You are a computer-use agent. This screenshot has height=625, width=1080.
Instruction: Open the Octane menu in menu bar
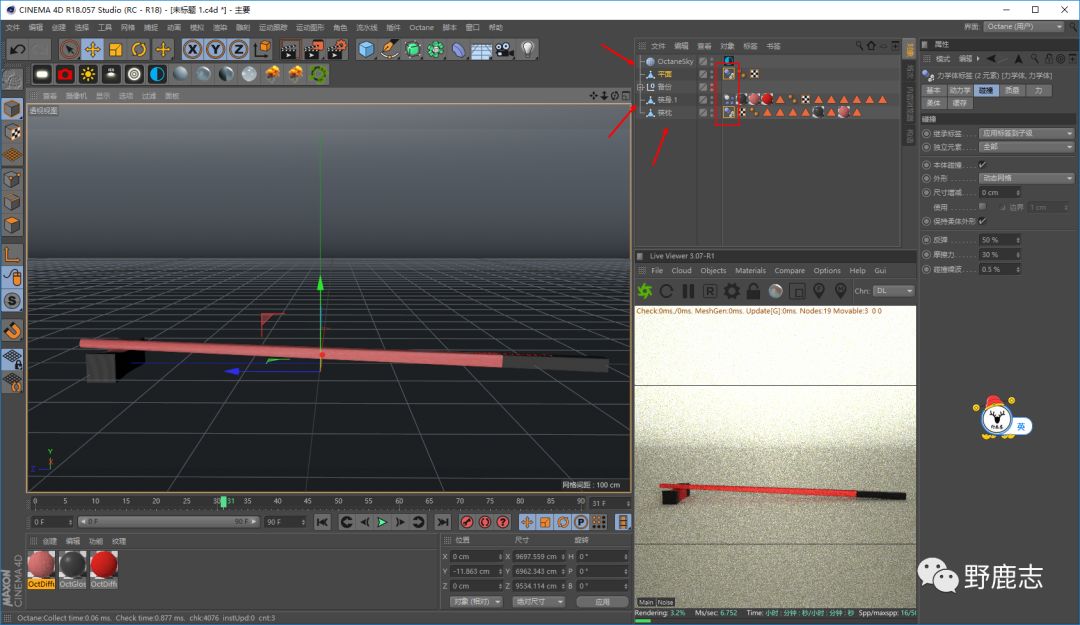point(421,28)
